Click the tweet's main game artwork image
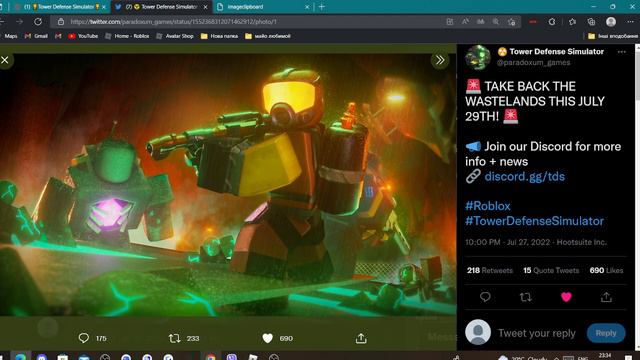Image resolution: width=640 pixels, height=360 pixels. point(228,184)
